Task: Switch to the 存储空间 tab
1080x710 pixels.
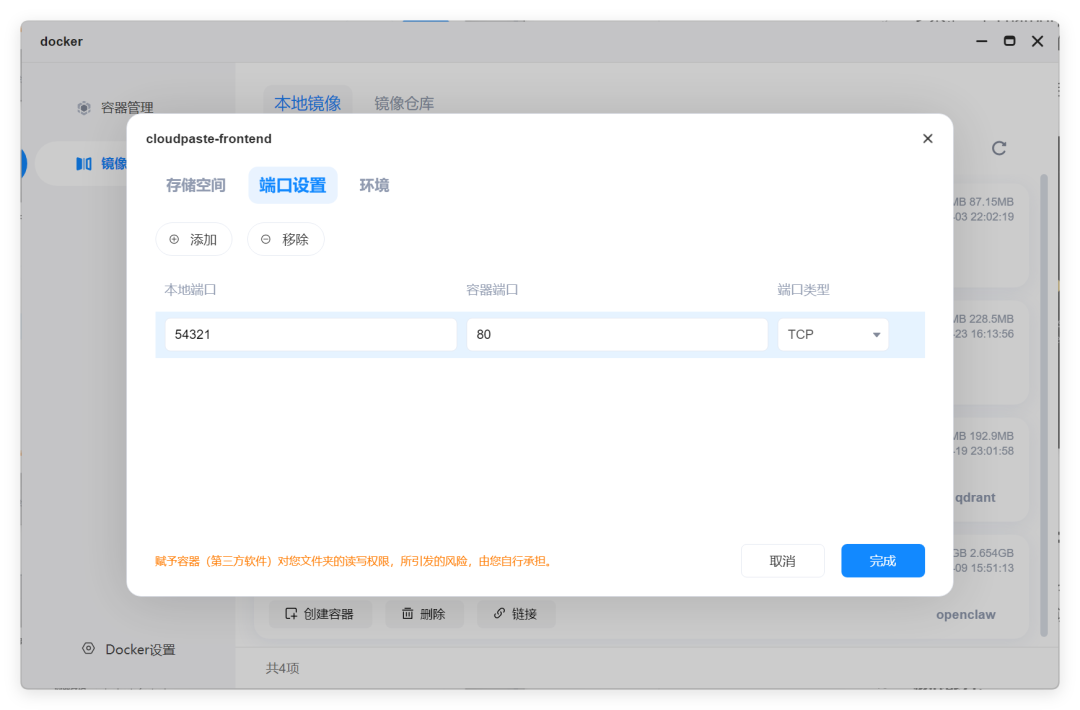Action: (195, 185)
